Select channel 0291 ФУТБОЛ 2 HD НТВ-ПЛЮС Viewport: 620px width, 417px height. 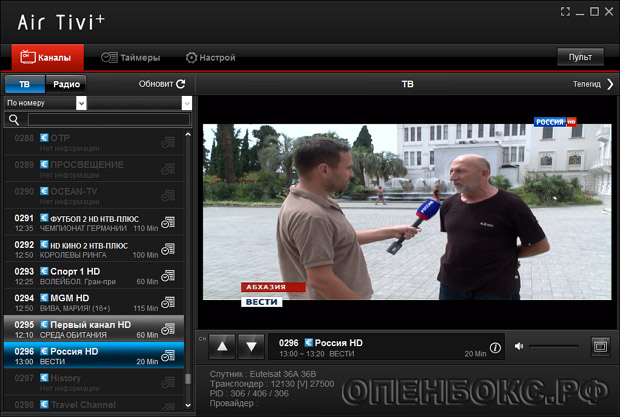[94, 222]
